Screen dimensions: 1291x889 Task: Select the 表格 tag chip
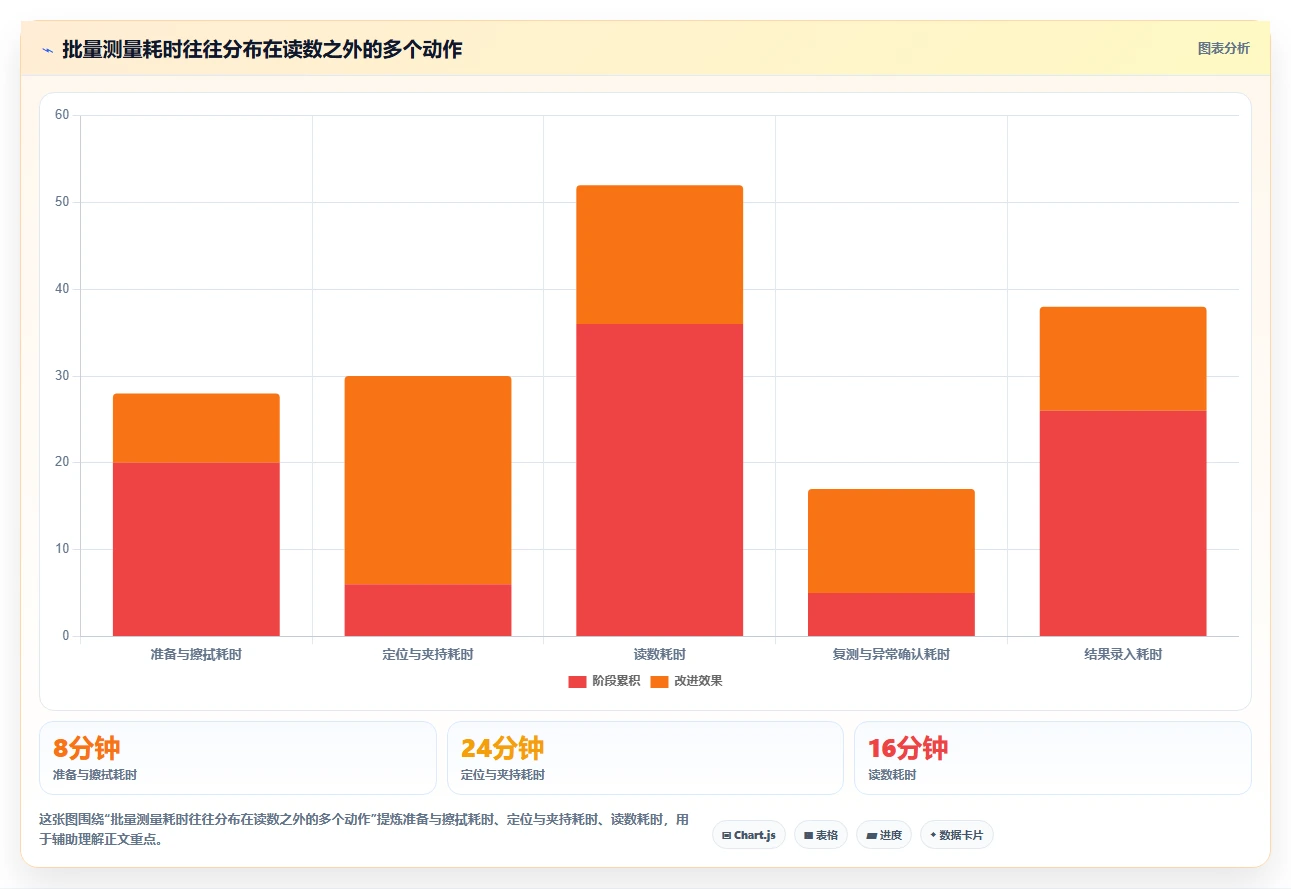(821, 835)
